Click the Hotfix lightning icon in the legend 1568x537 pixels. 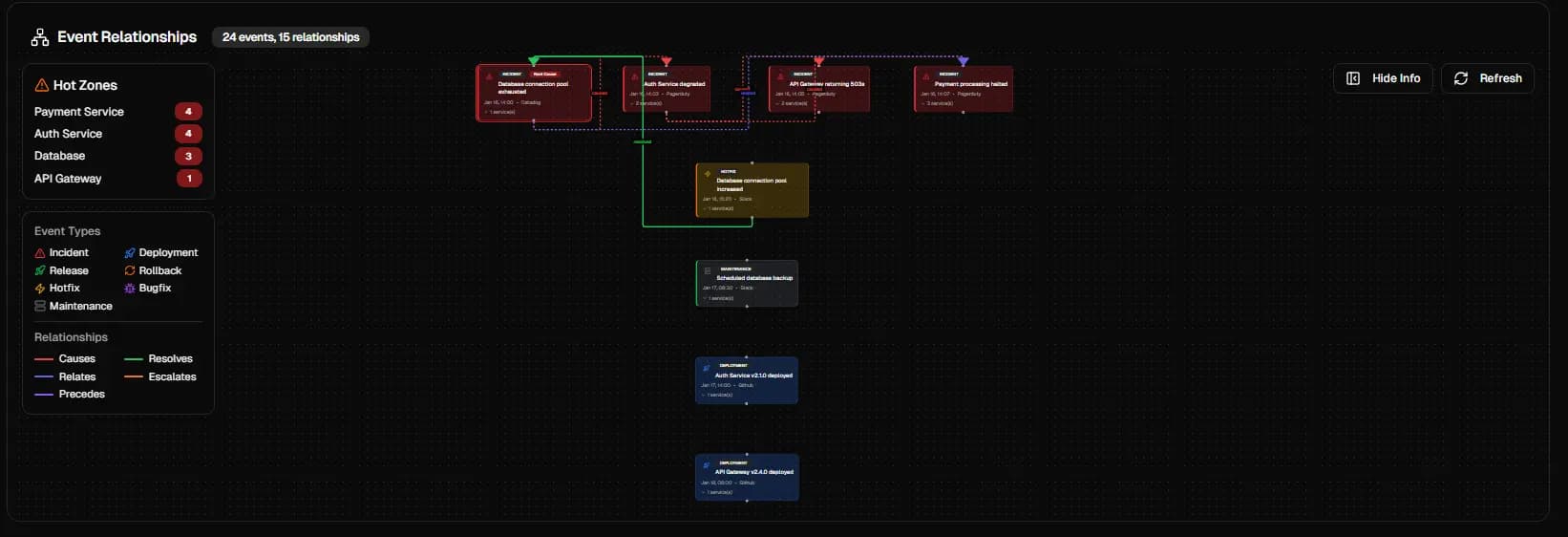pyautogui.click(x=40, y=289)
